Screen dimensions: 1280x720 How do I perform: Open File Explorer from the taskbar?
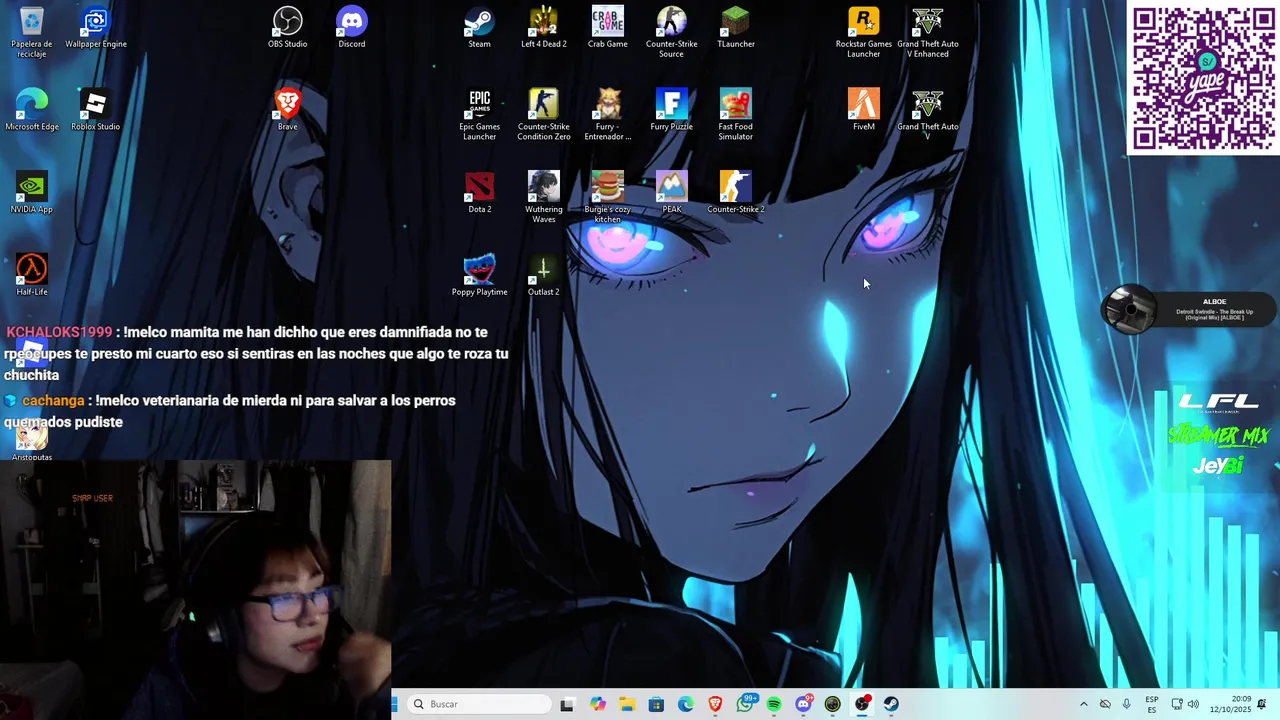(x=627, y=704)
